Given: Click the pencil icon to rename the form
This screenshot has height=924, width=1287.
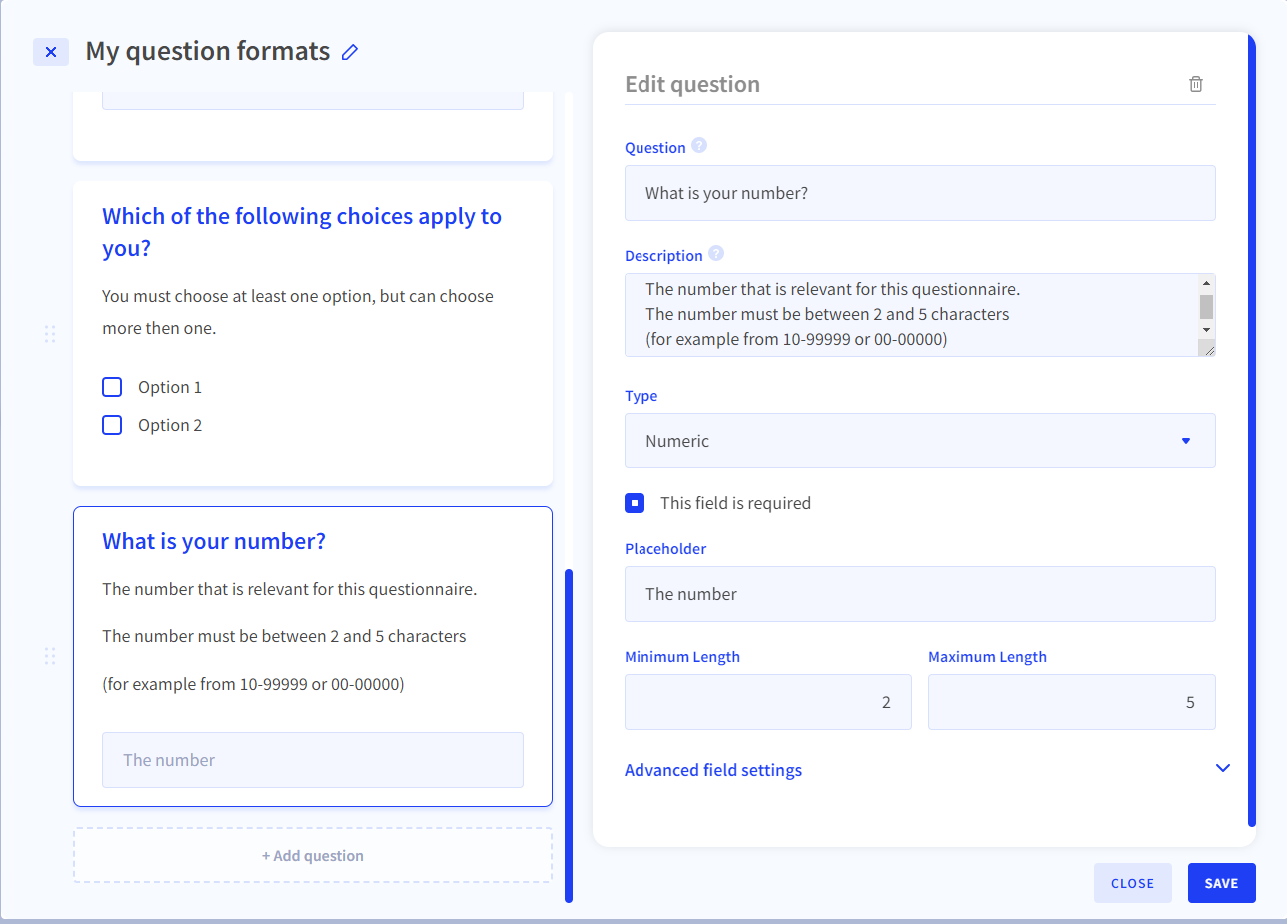Looking at the screenshot, I should [349, 52].
